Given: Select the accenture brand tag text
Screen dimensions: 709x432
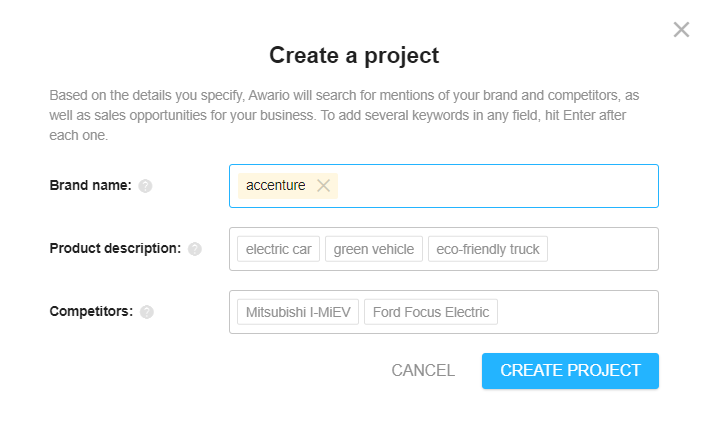Looking at the screenshot, I should 275,185.
